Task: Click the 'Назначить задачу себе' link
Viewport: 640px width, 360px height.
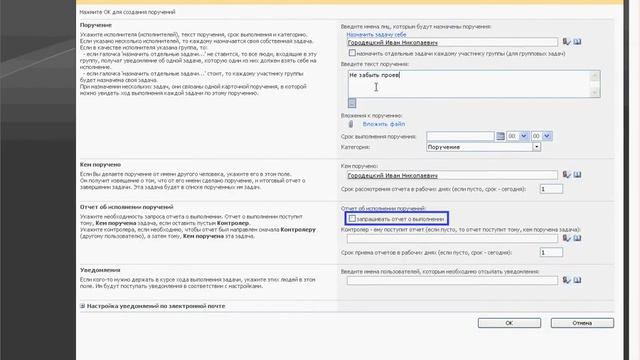Action: point(376,35)
